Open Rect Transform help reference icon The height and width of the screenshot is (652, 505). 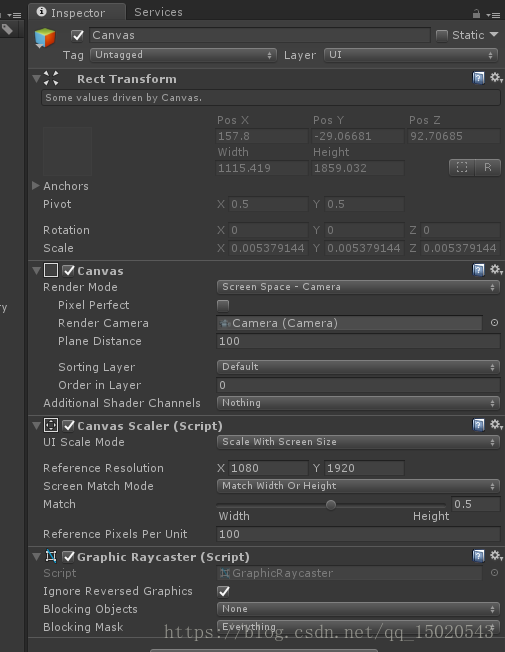click(x=478, y=78)
